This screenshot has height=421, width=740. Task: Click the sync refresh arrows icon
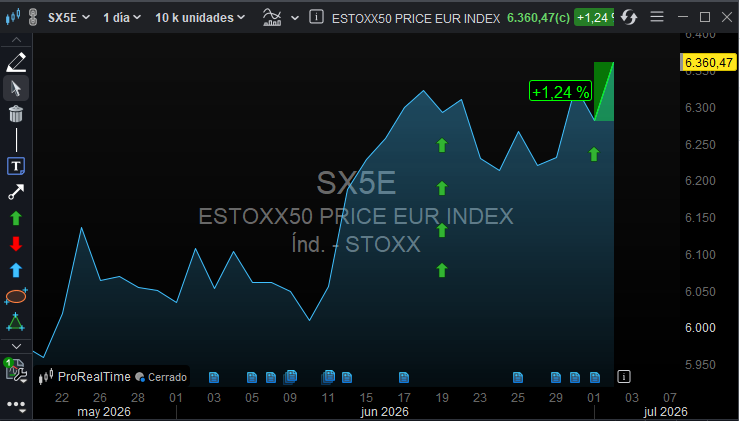pyautogui.click(x=629, y=17)
